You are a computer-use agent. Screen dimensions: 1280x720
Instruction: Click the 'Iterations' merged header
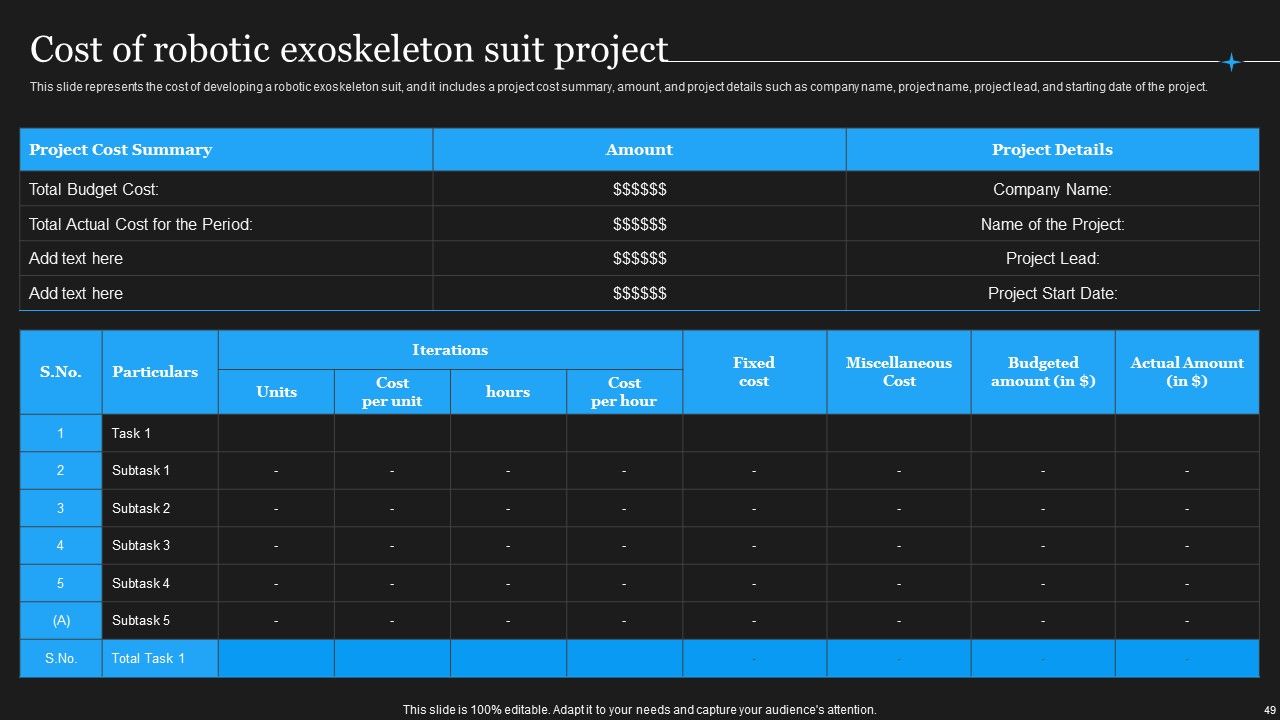point(450,350)
